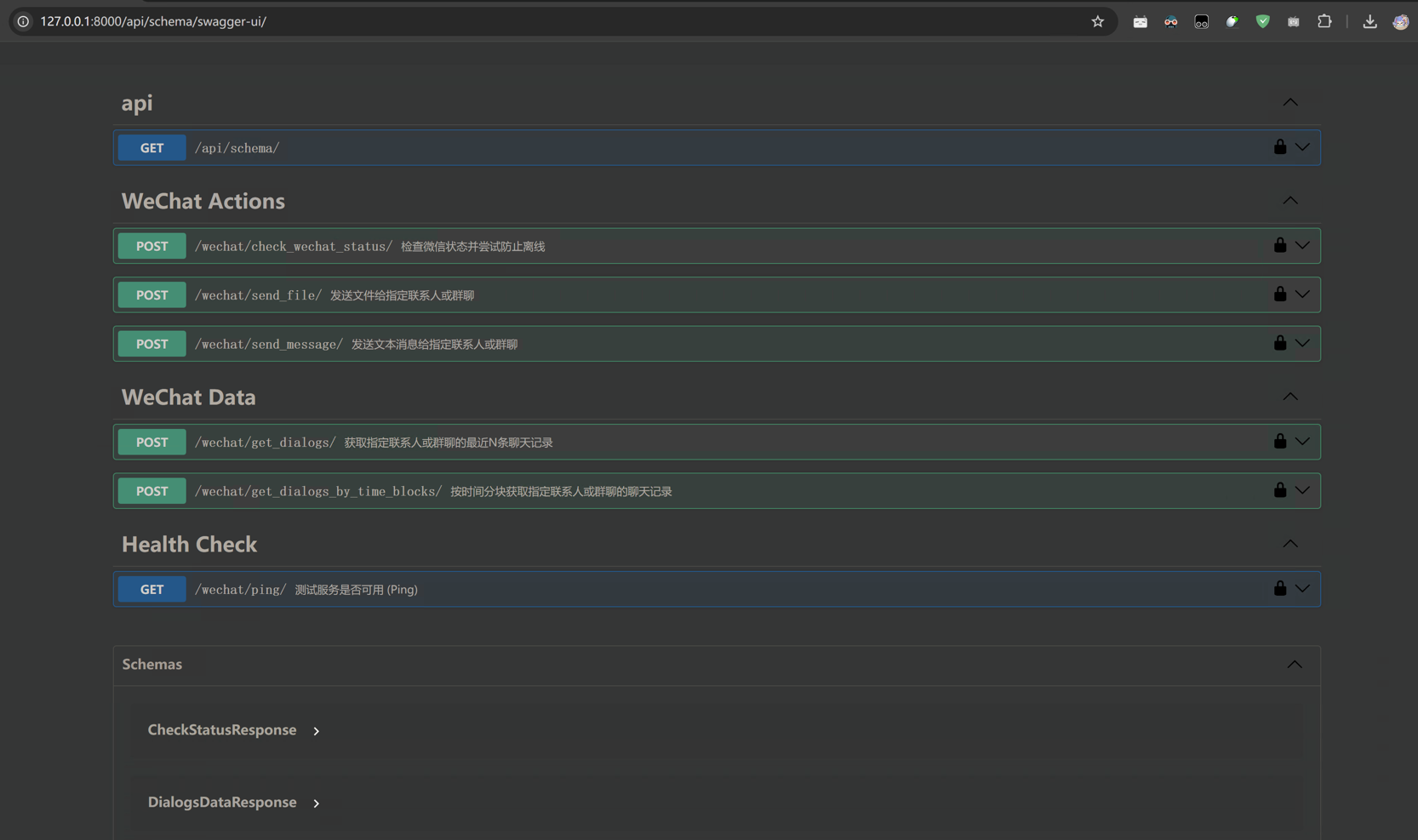Click the POST badge for send_message
Viewport: 1418px width, 840px height.
152,344
